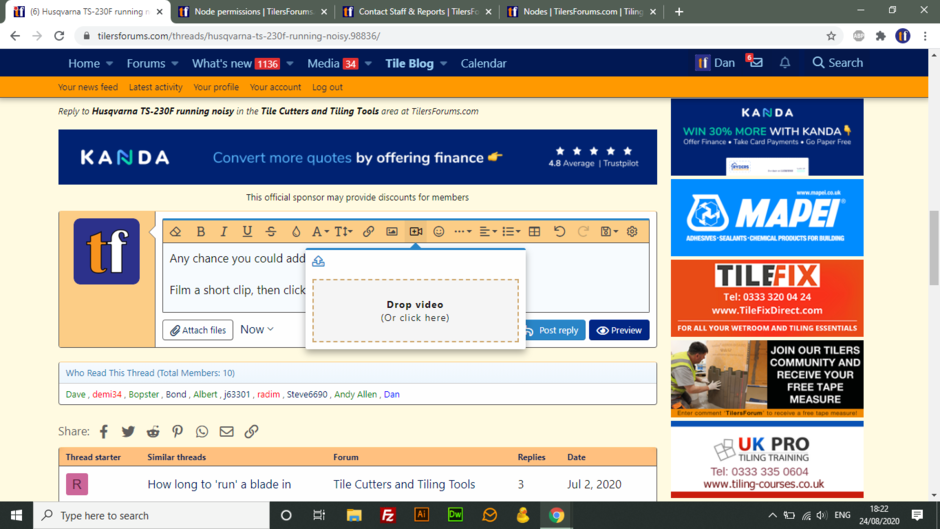Open the text color droplet picker
The width and height of the screenshot is (940, 529).
296,232
